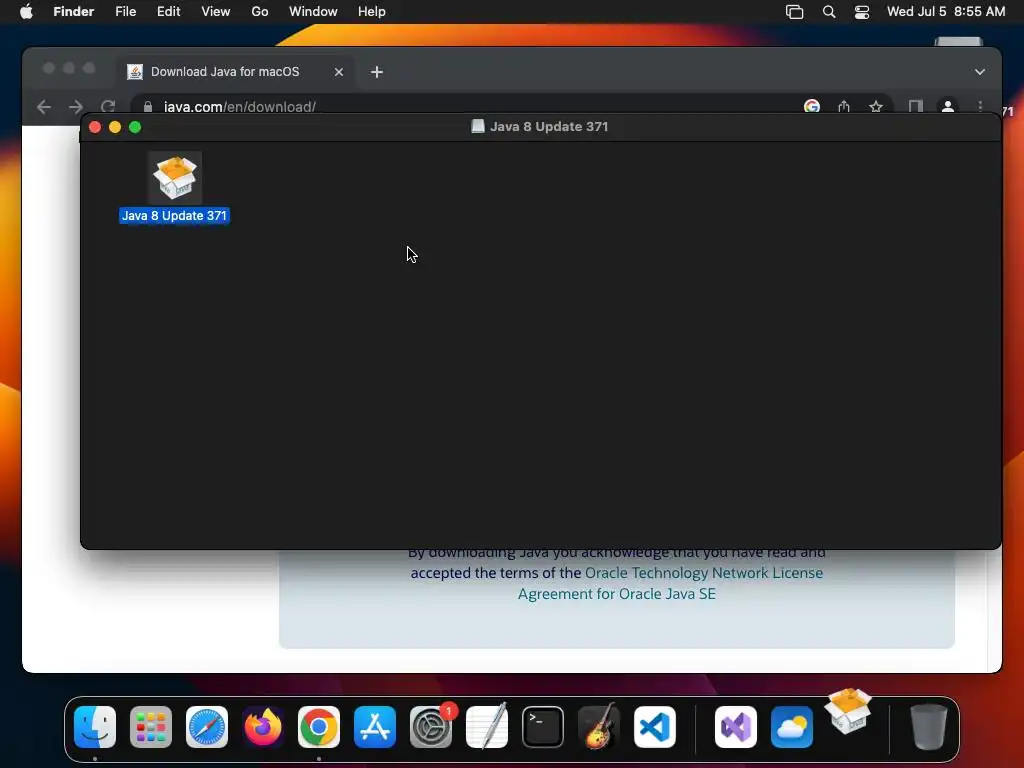
Task: Click the Google icon in Chrome's address bar
Action: pos(812,106)
